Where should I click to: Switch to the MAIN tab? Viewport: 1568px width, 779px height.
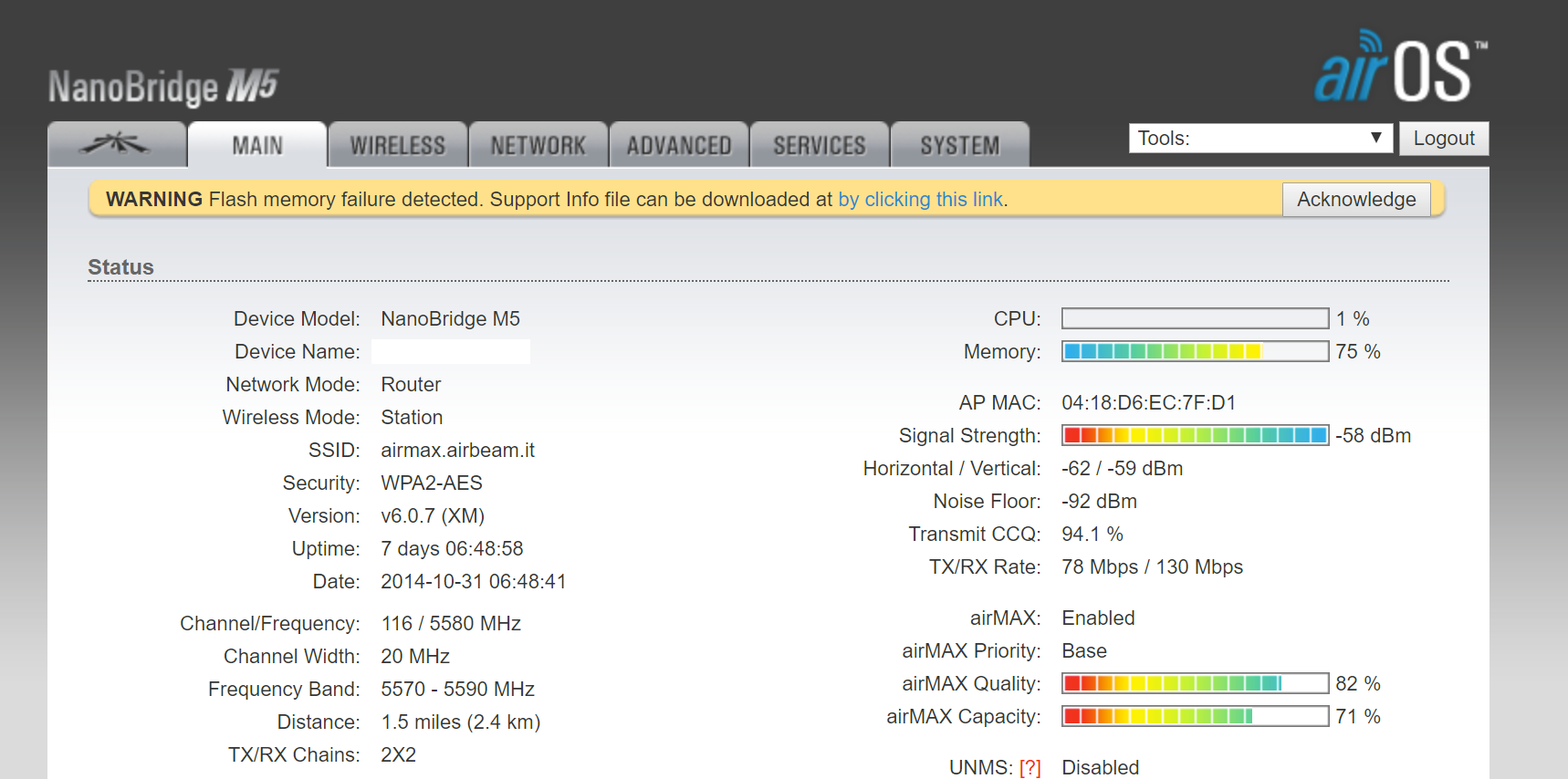[257, 146]
